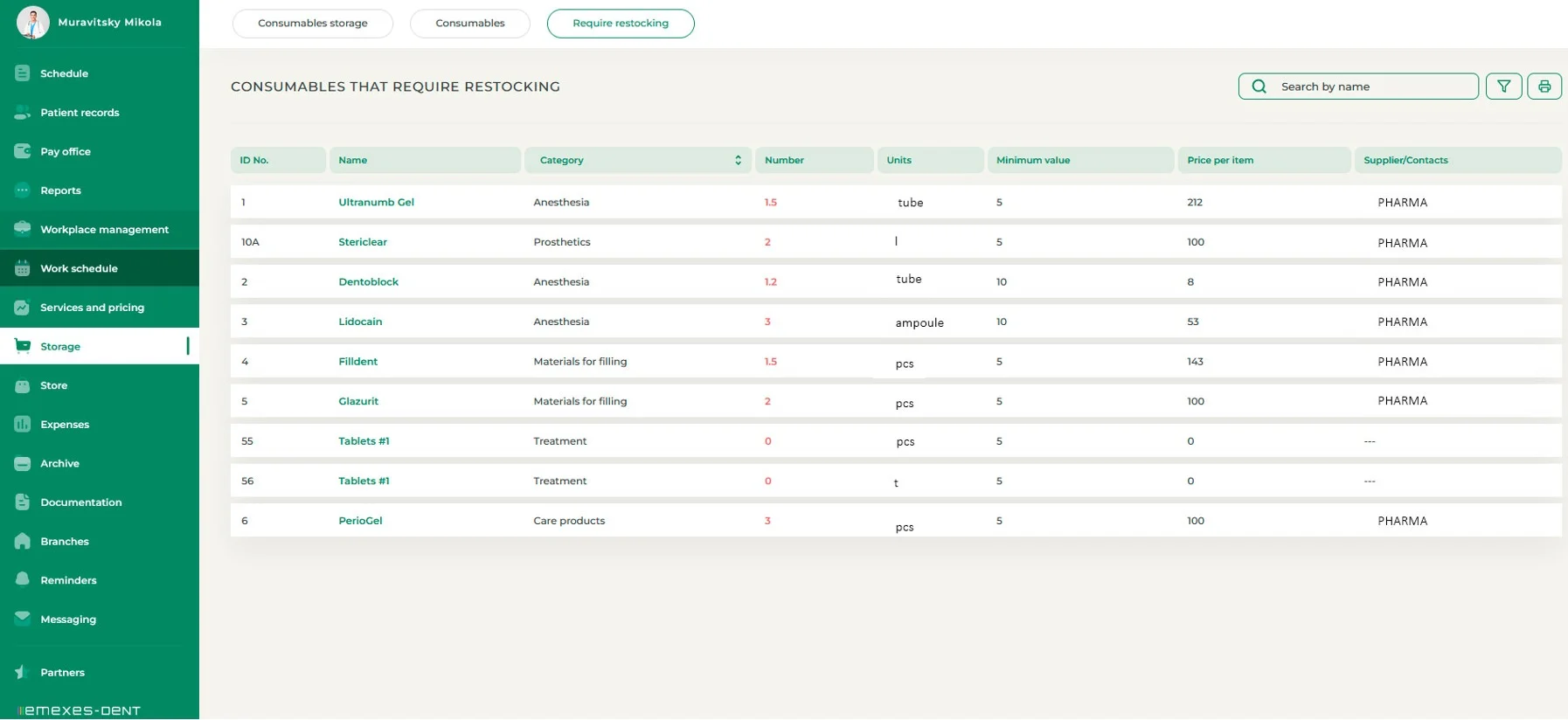Open the filter options funnel icon
This screenshot has width=1568, height=720.
[x=1503, y=87]
